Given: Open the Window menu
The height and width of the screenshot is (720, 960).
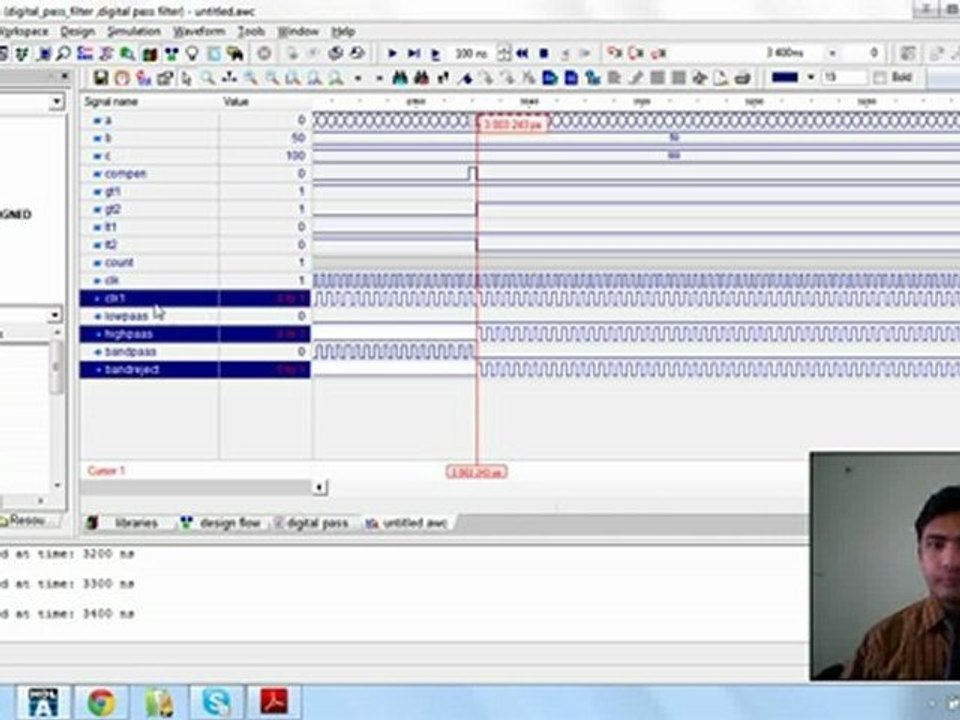Looking at the screenshot, I should [298, 32].
